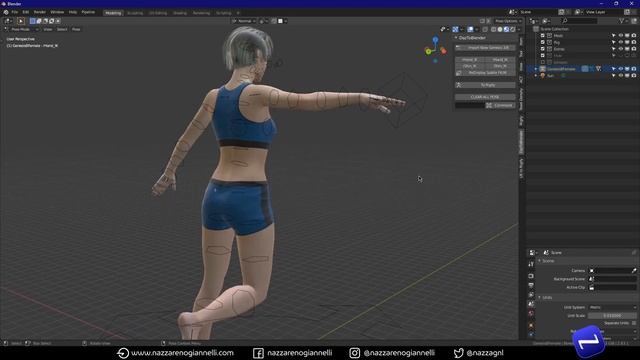Open the Rigify sidebar tab
The width and height of the screenshot is (640, 360).
pyautogui.click(x=521, y=120)
